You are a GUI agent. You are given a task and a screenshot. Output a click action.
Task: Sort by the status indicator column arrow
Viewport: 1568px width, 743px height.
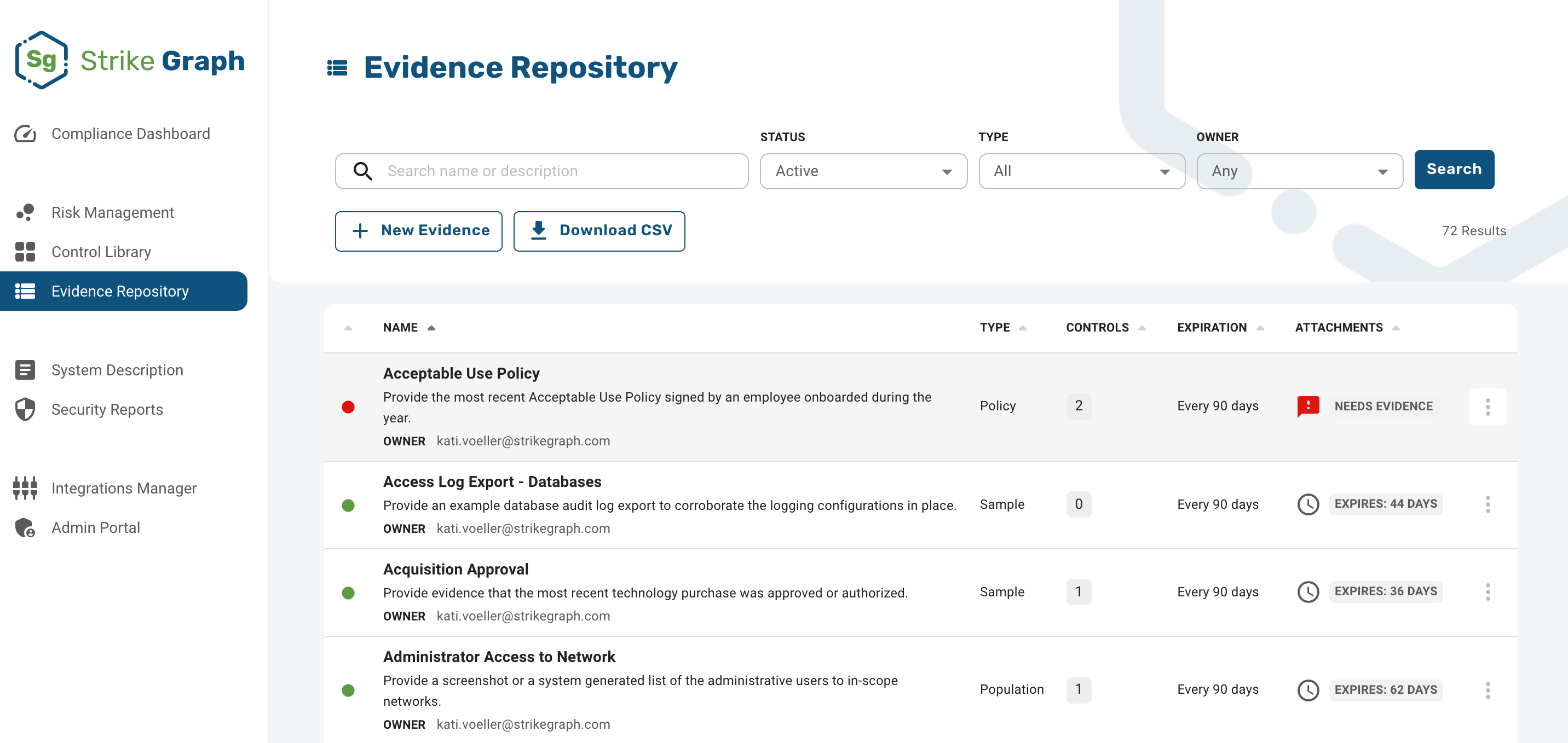(x=348, y=329)
